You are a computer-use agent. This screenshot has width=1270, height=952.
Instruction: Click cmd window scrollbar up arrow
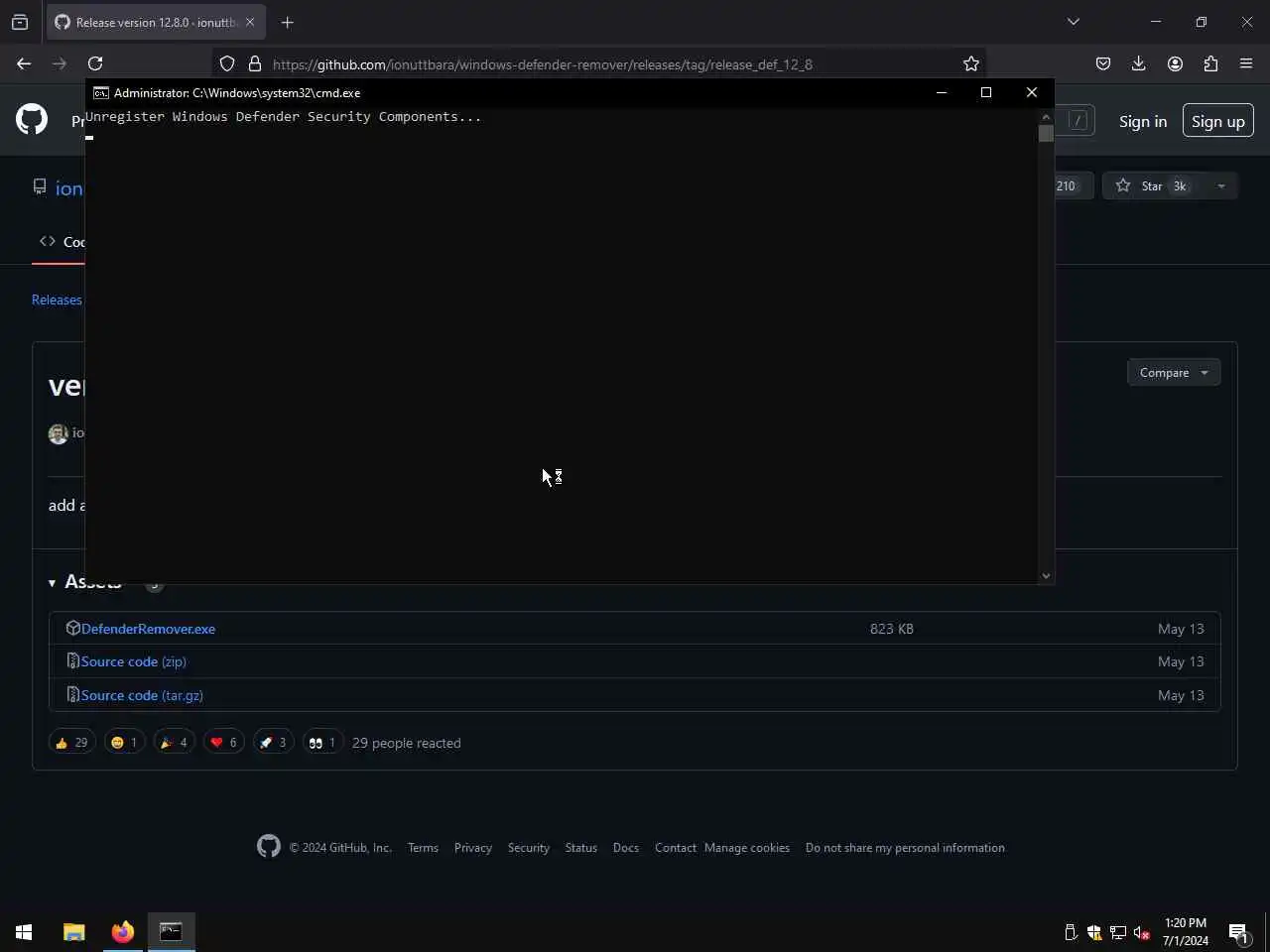coord(1046,117)
